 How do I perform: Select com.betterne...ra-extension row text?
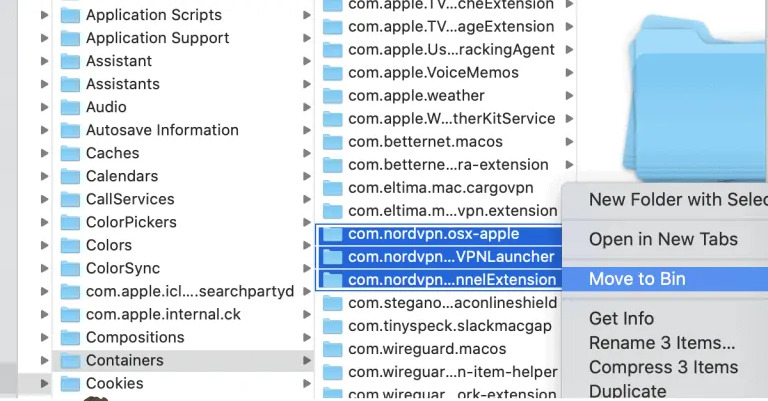(448, 165)
